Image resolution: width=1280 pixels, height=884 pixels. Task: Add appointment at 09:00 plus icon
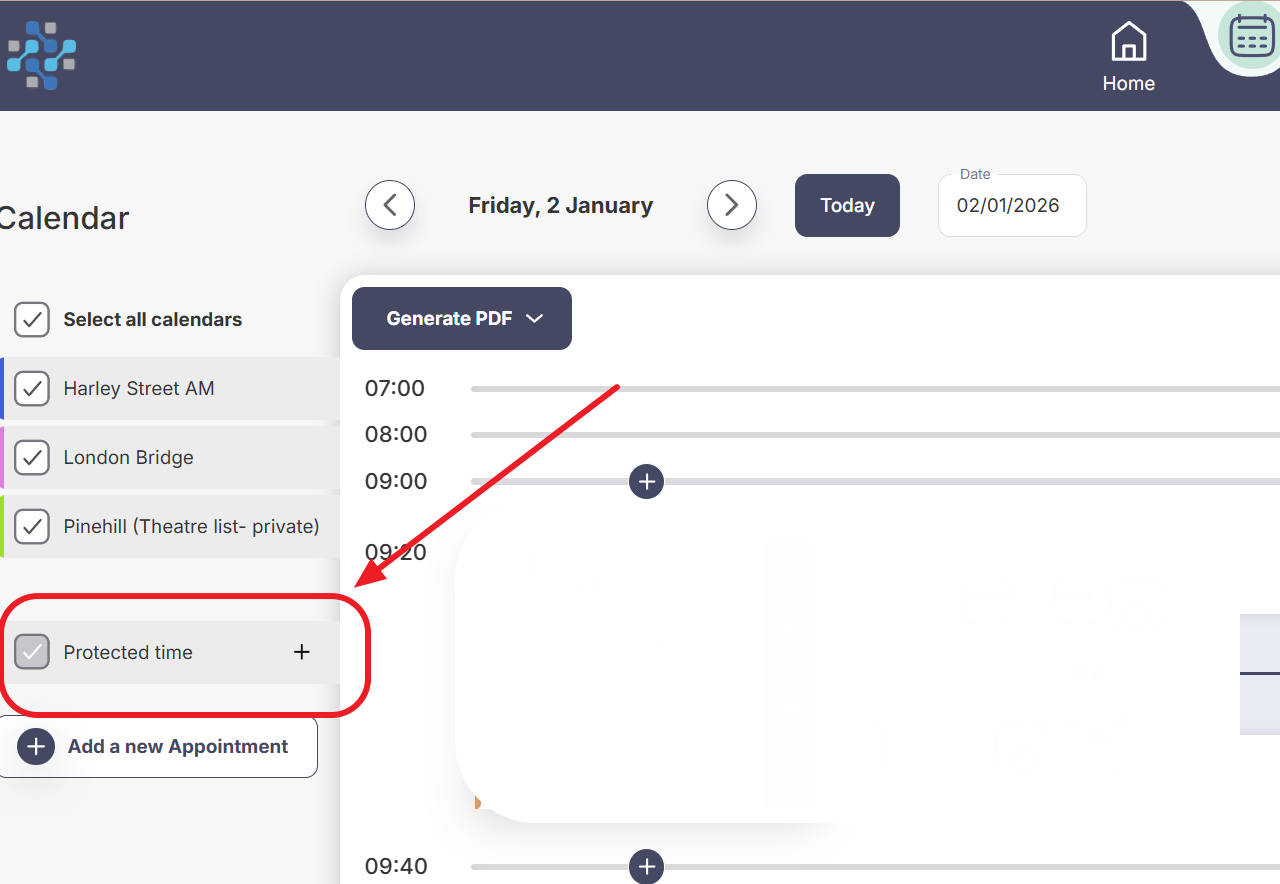pos(646,481)
